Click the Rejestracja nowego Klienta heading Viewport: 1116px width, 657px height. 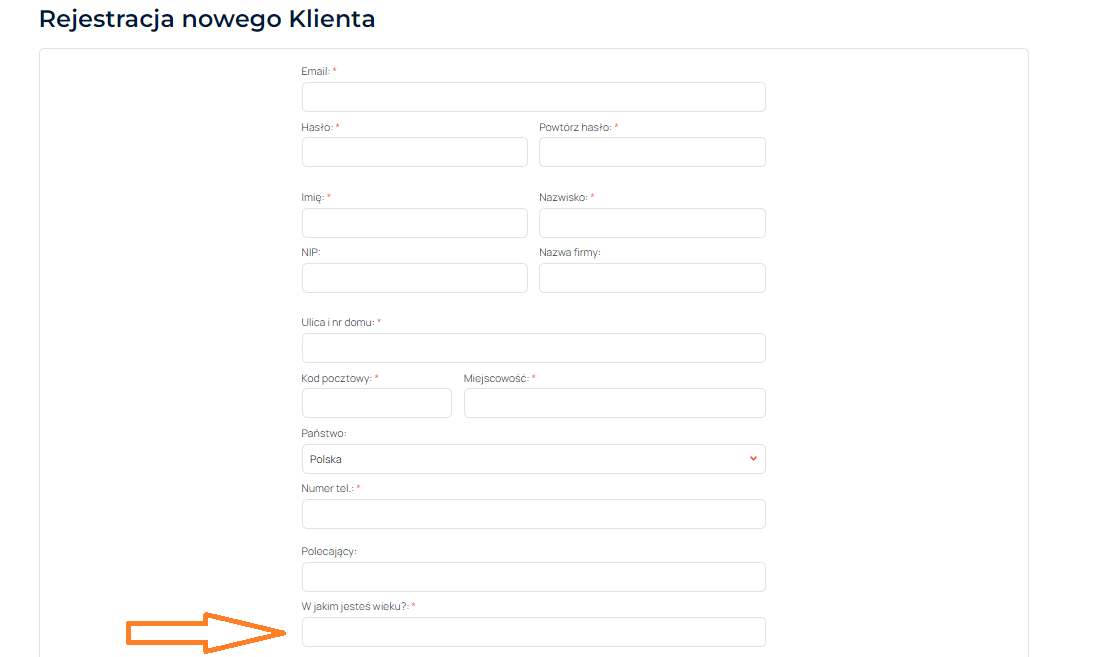click(x=207, y=19)
